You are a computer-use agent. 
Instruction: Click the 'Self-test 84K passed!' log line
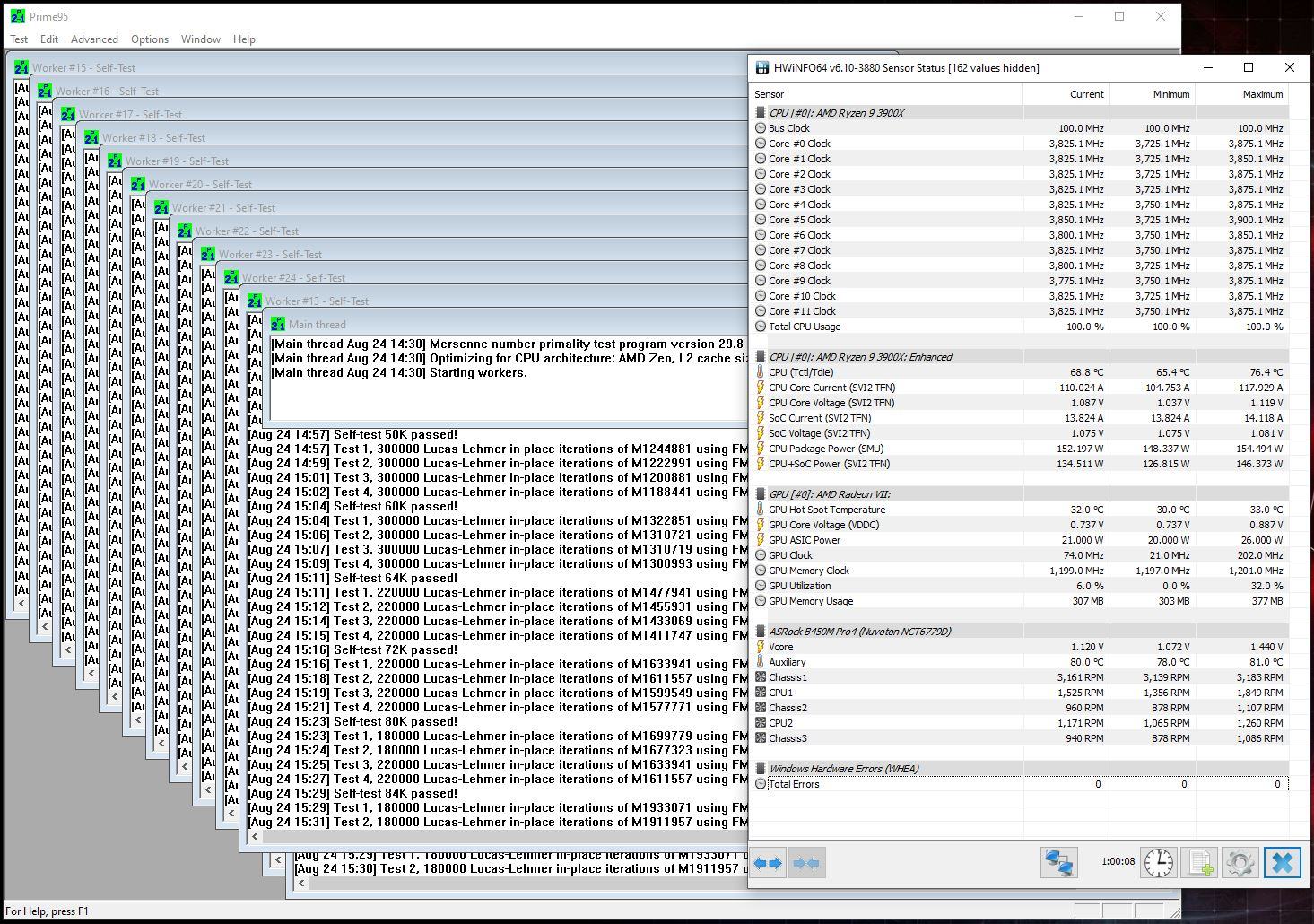(352, 793)
